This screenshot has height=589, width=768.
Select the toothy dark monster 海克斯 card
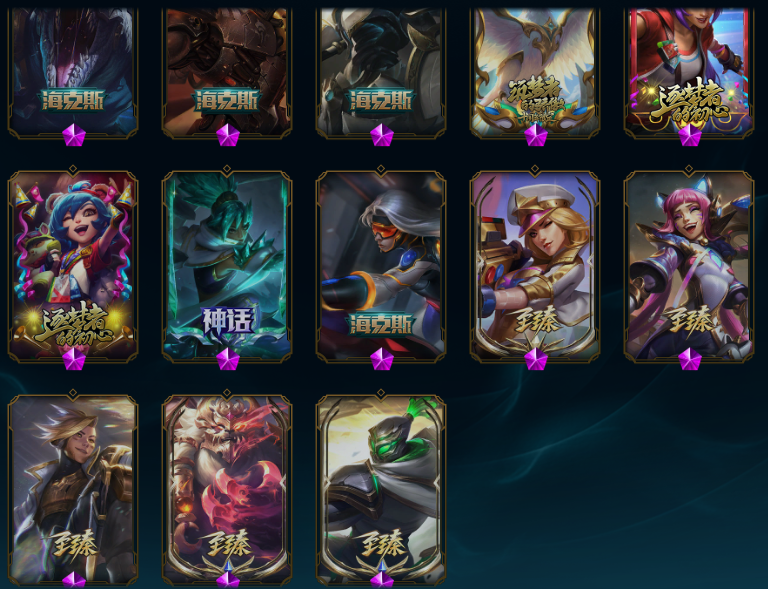(73, 71)
